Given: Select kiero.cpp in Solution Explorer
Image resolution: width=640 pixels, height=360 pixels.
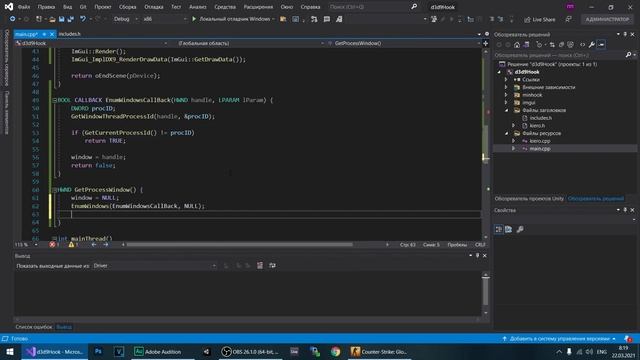Looking at the screenshot, I should click(x=540, y=141).
